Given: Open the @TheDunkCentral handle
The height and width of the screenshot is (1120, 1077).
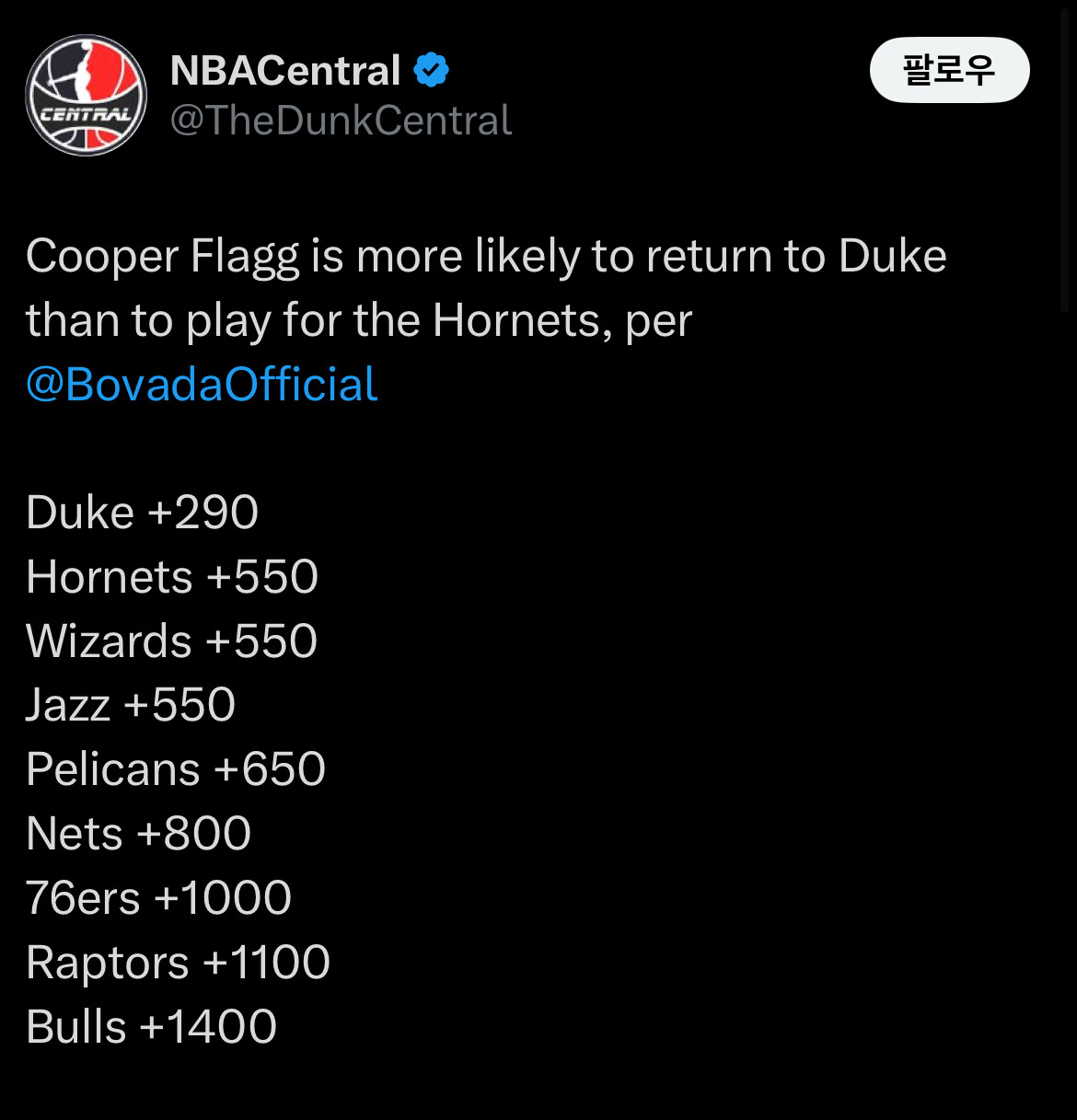Looking at the screenshot, I should coord(341,121).
